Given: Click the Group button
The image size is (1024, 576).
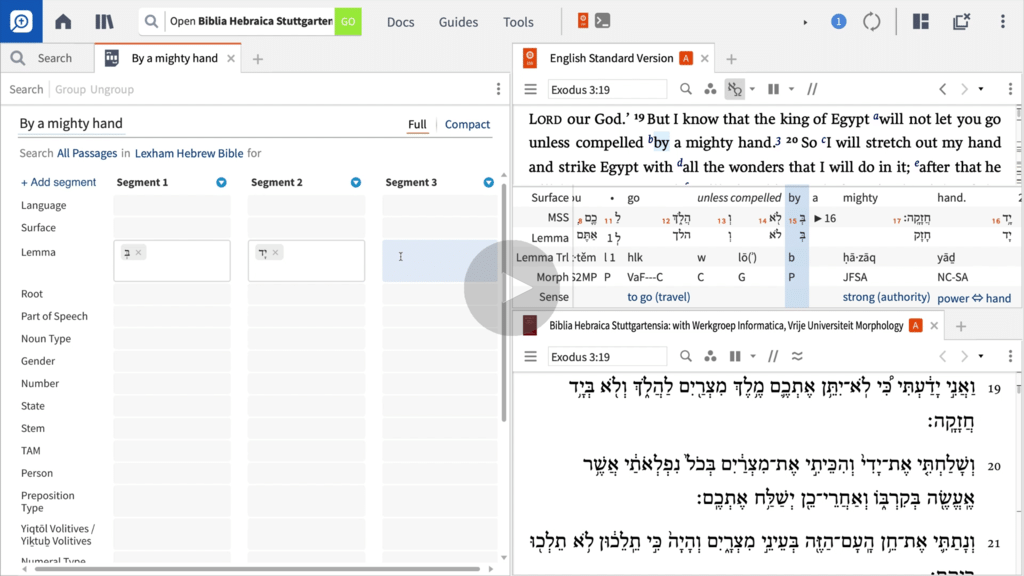Looking at the screenshot, I should [x=71, y=89].
